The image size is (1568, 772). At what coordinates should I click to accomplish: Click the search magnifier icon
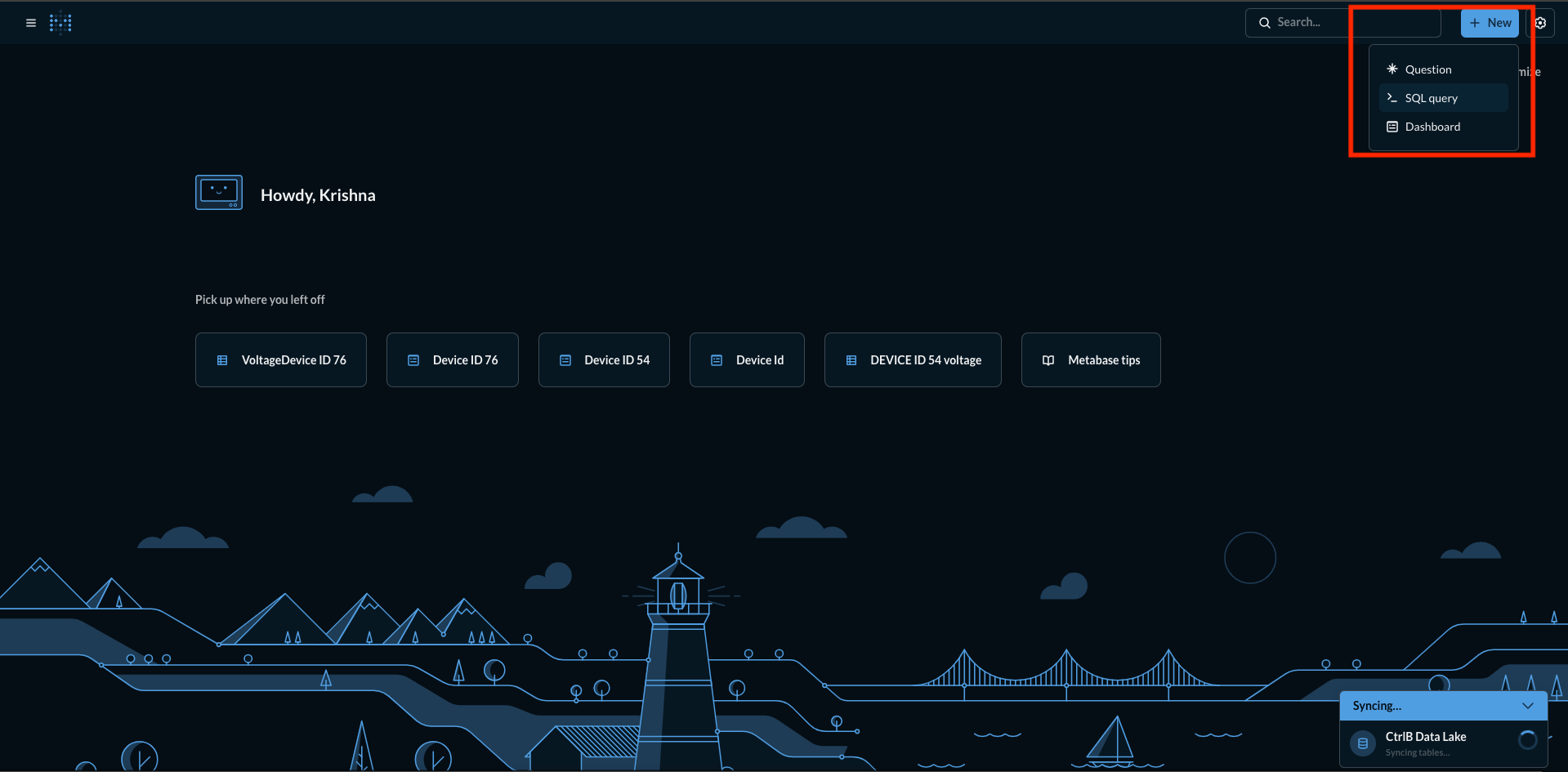(1264, 23)
